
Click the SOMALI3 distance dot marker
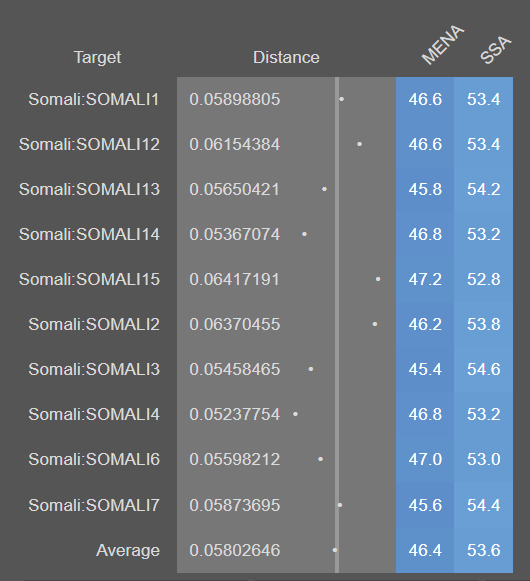[x=311, y=369]
